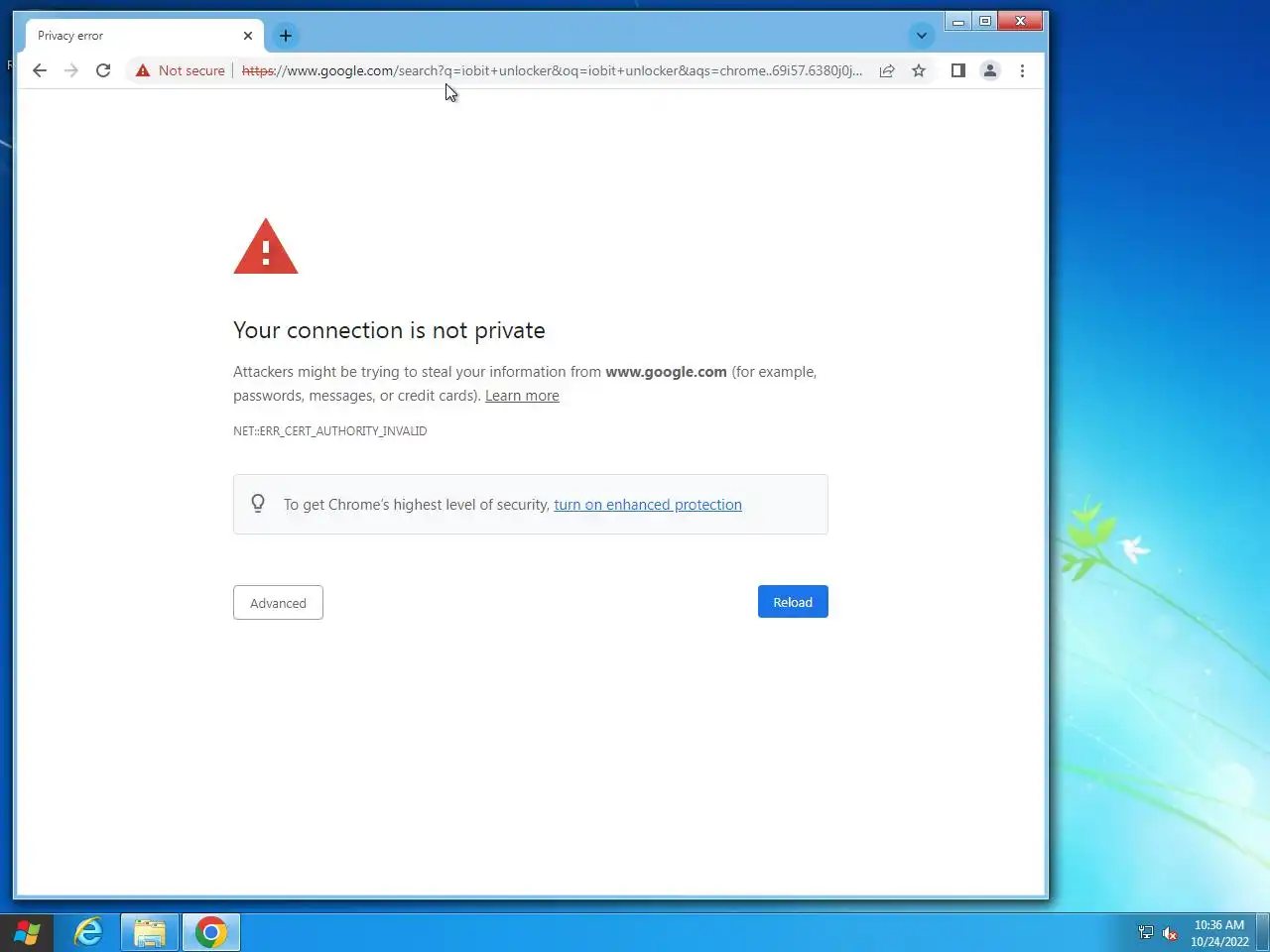Click the forward navigation arrow
The width and height of the screenshot is (1270, 952).
point(71,70)
